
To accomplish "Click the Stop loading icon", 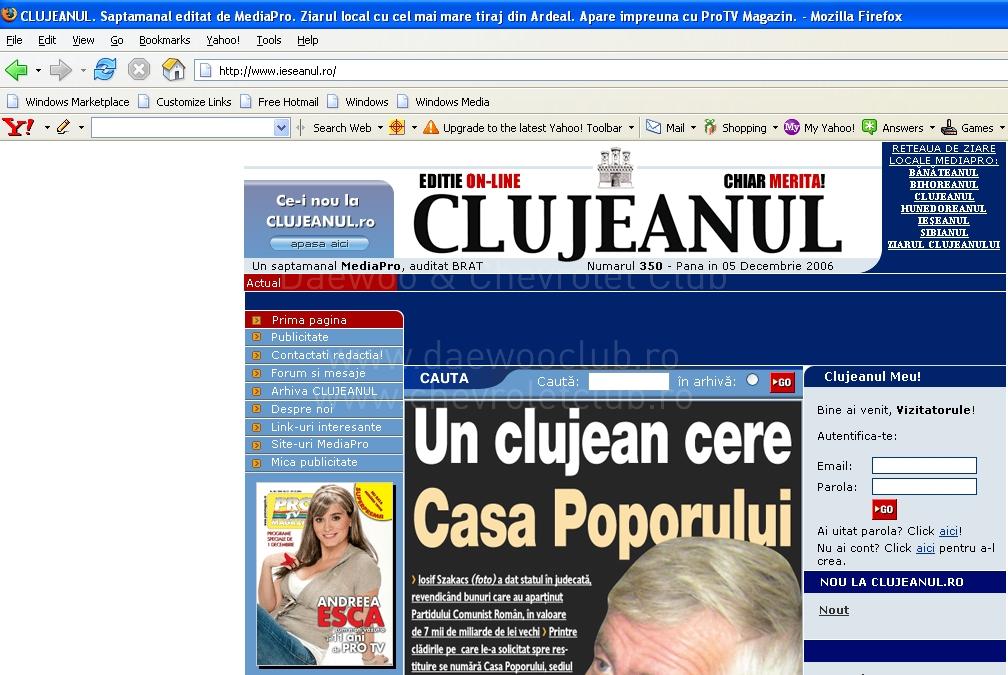I will (x=139, y=70).
